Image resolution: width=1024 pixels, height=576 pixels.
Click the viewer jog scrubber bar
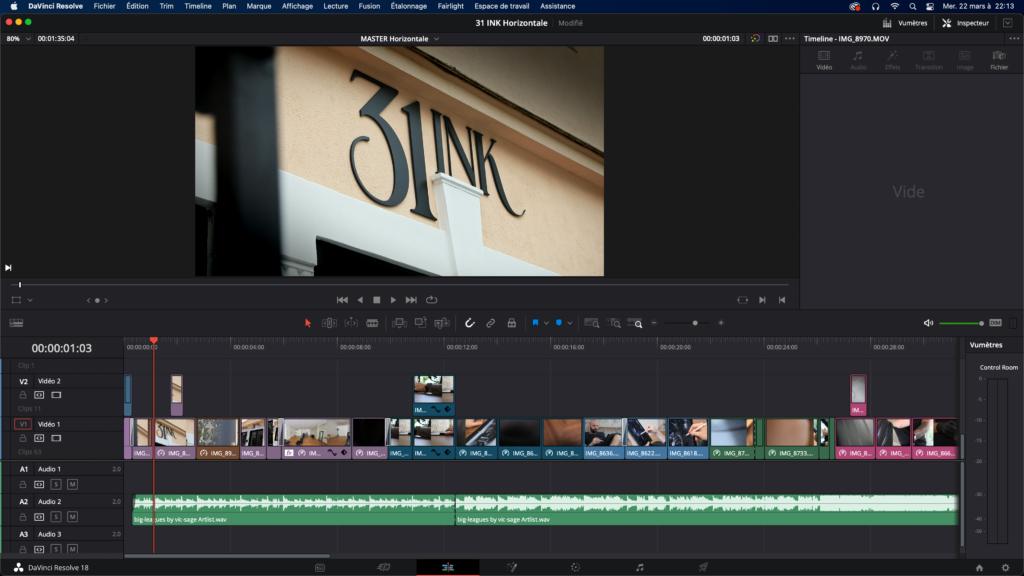click(400, 285)
